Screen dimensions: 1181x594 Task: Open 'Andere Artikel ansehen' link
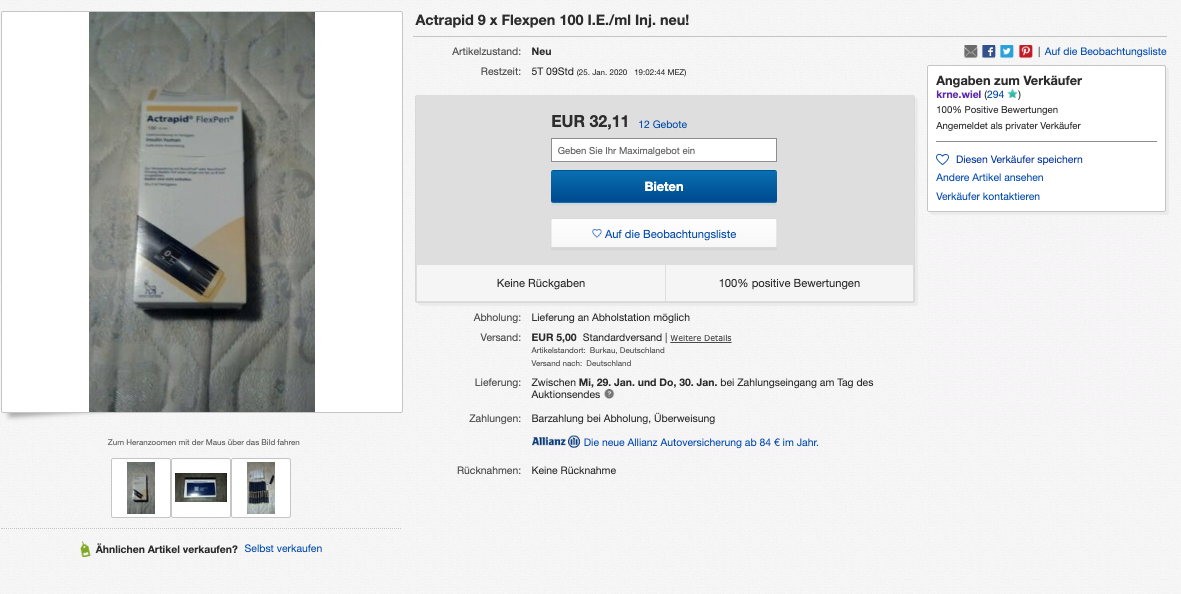pos(989,177)
